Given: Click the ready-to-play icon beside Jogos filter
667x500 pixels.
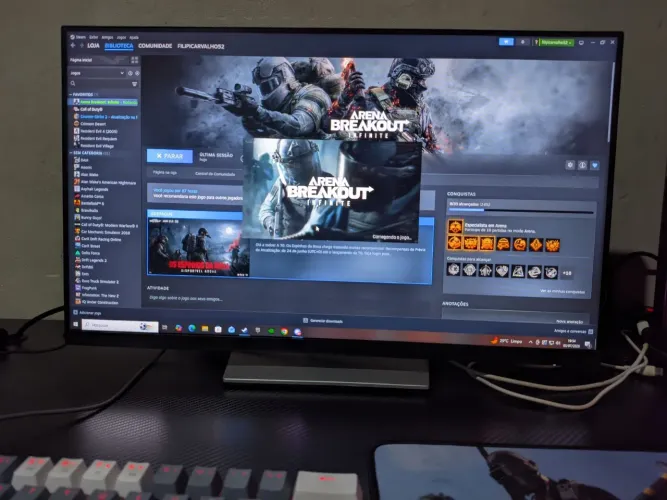Looking at the screenshot, I should 137,73.
